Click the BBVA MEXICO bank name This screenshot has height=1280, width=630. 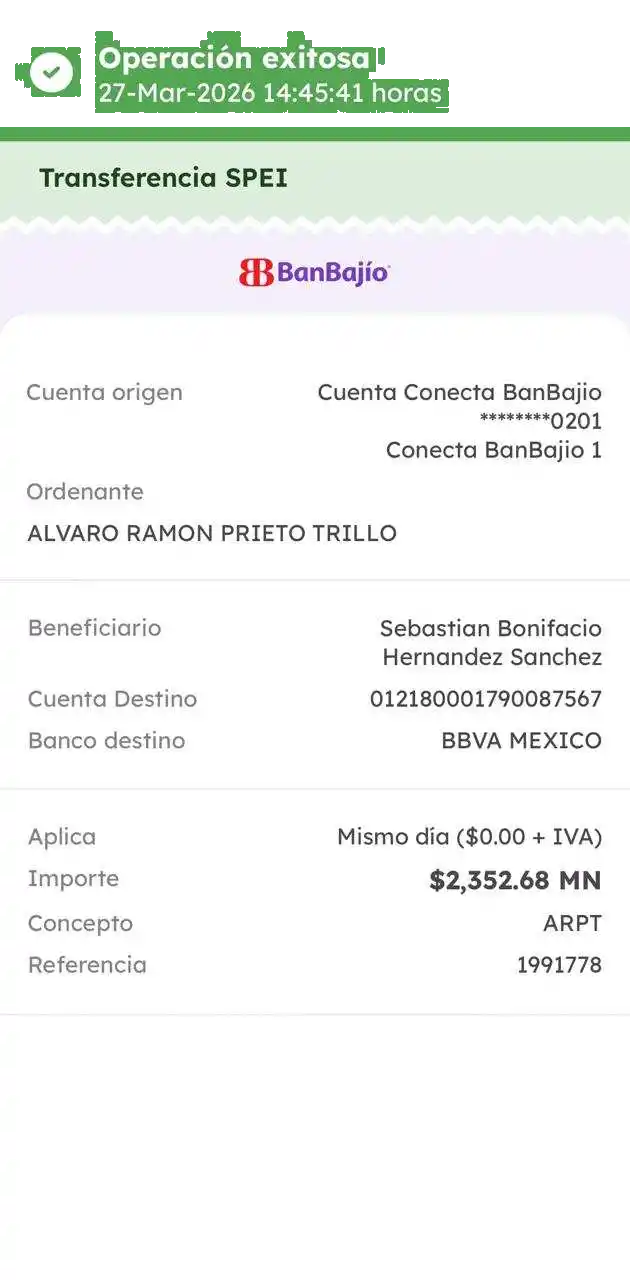521,741
